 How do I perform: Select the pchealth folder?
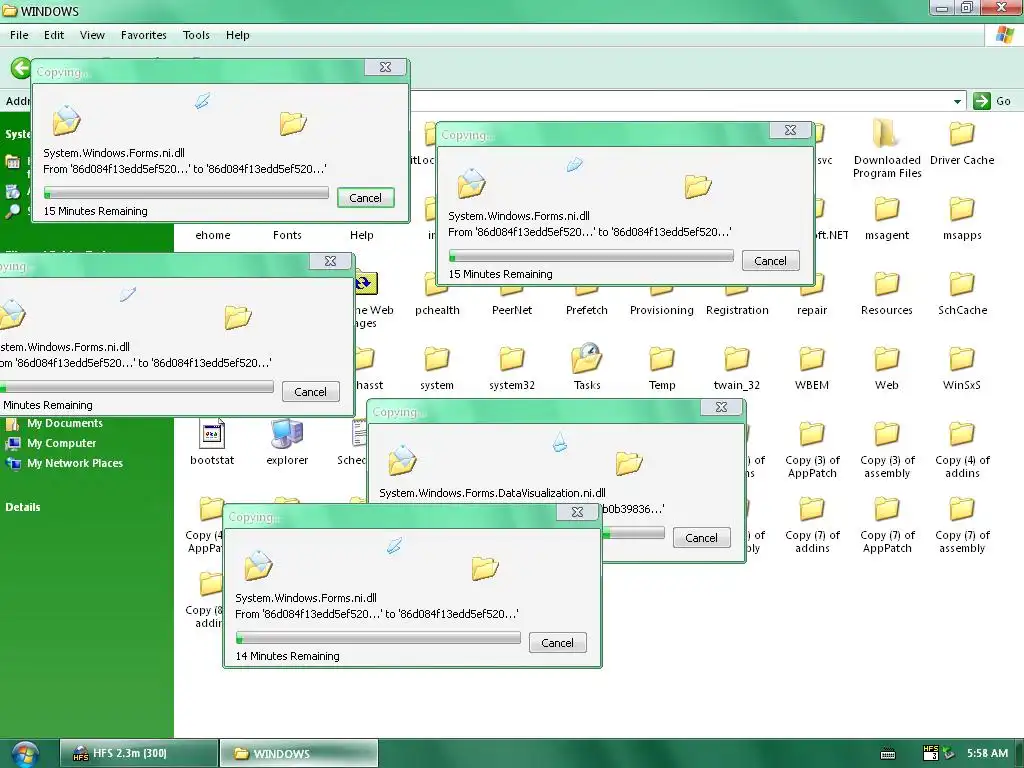click(x=437, y=310)
